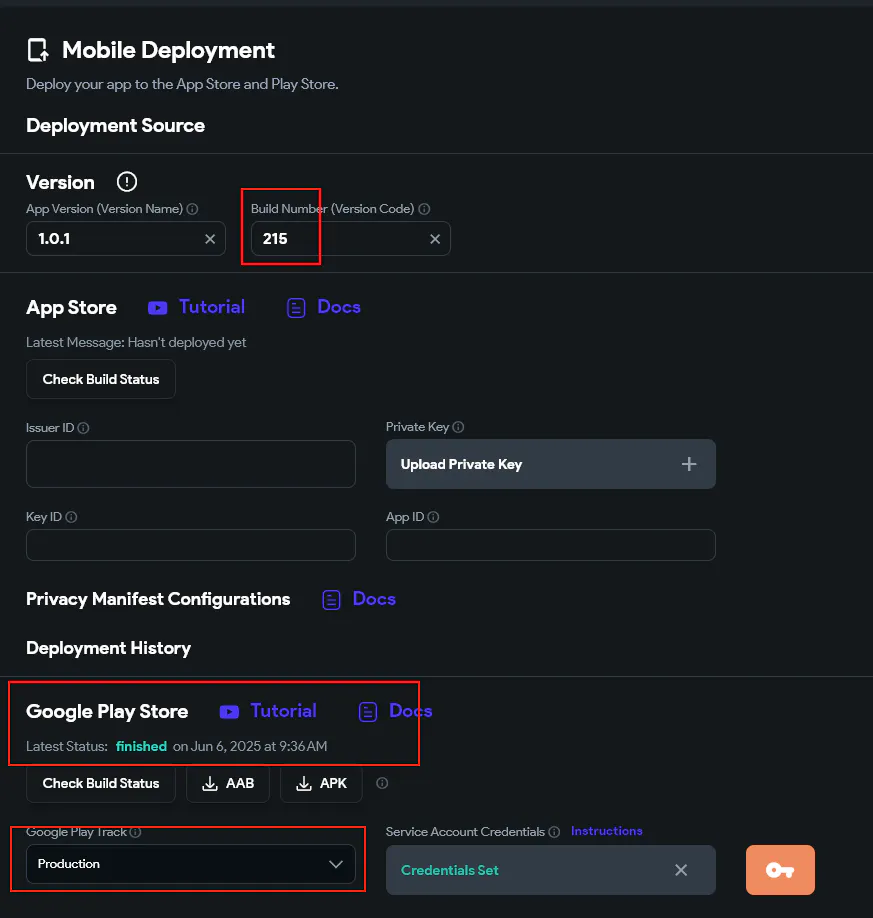The width and height of the screenshot is (873, 918).
Task: Open Google Play Store Docs link
Action: coord(395,711)
